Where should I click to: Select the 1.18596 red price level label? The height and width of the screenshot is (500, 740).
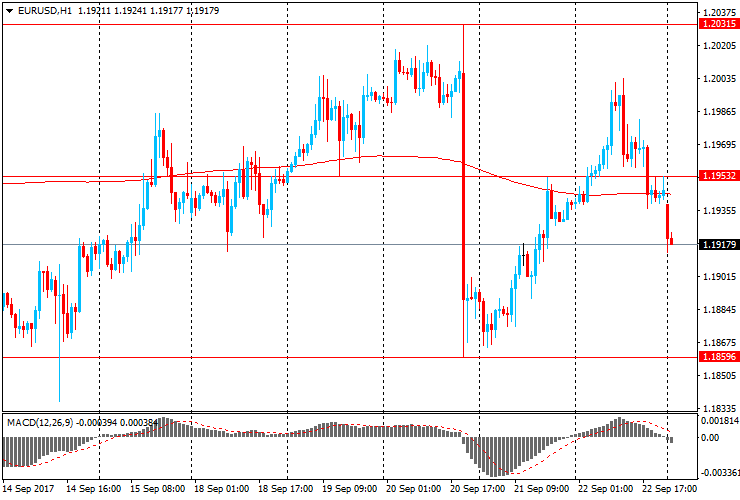[719, 356]
